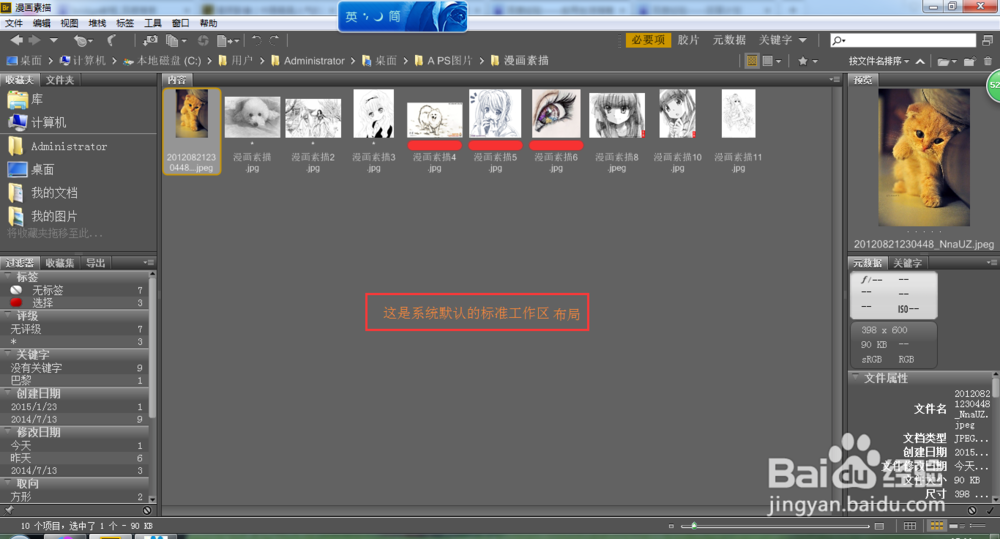This screenshot has width=1000, height=539.
Task: Get photos from camera icon
Action: click(151, 41)
